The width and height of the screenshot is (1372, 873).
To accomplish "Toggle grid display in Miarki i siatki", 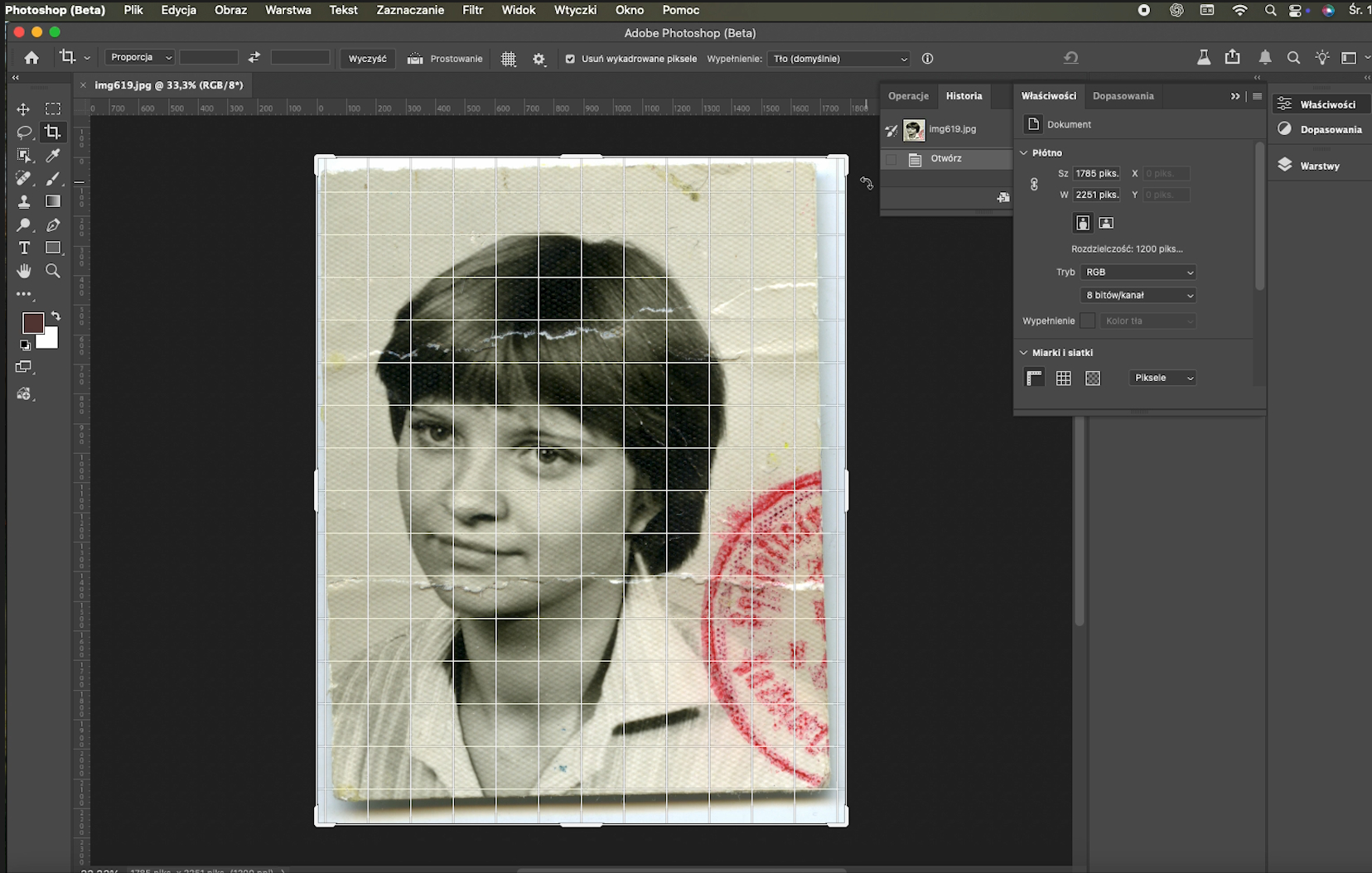I will 1064,379.
